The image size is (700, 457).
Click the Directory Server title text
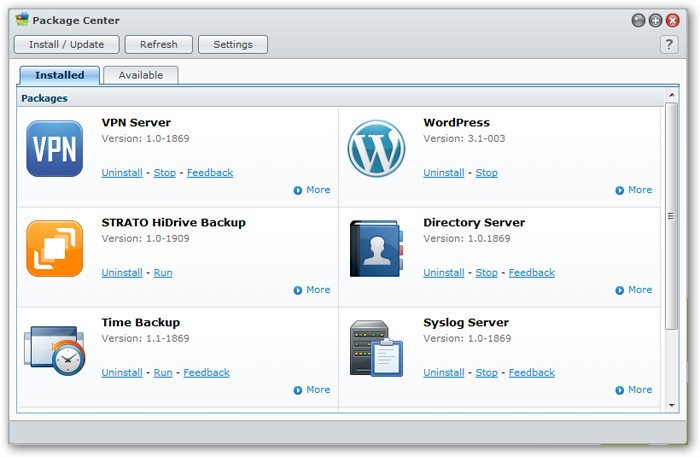[474, 223]
